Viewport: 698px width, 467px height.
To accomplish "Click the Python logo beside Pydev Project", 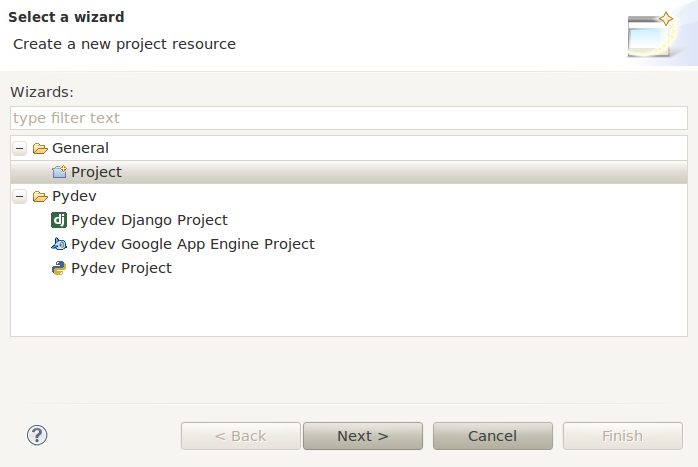I will 59,268.
